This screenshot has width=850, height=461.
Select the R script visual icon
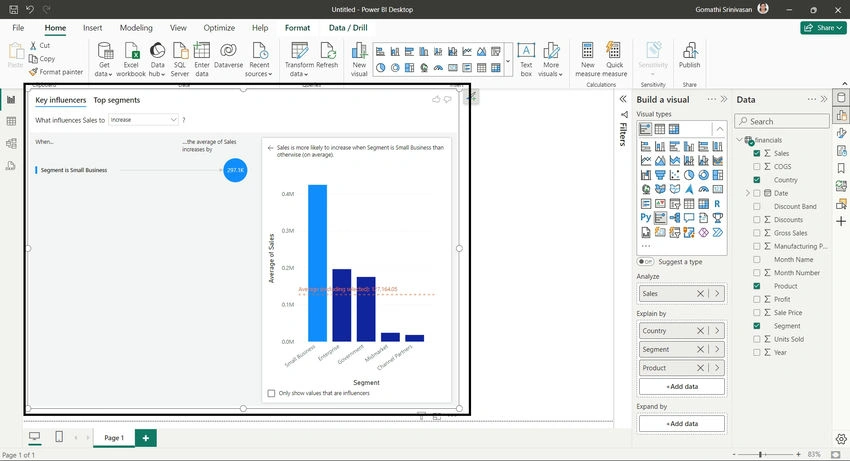pyautogui.click(x=717, y=204)
